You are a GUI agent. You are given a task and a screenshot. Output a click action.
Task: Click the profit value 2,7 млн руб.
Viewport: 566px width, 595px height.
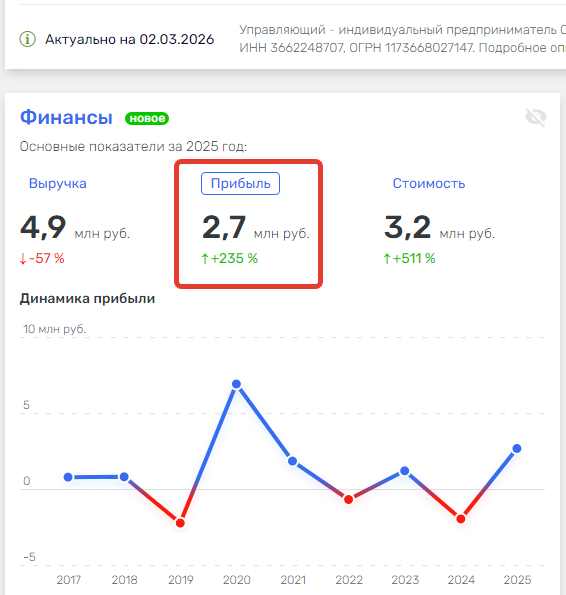(256, 228)
